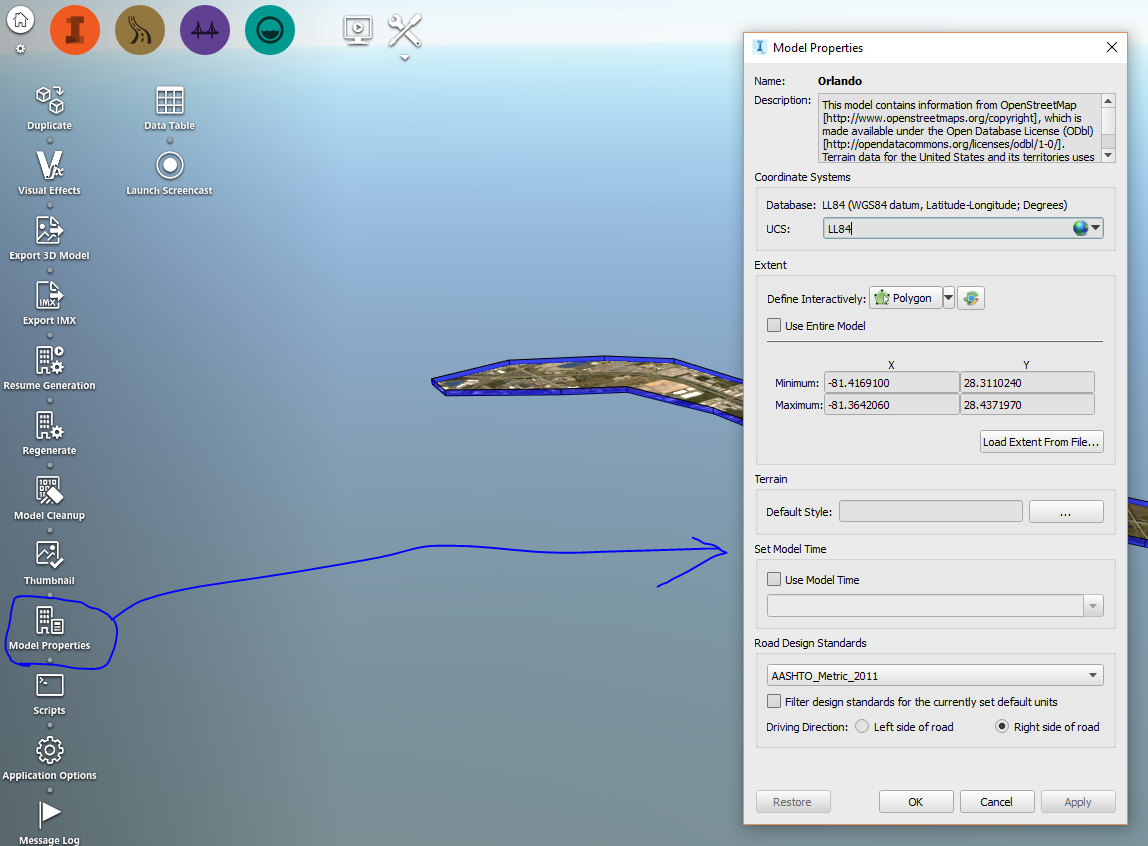Screen dimensions: 1148x846
Task: Click the Restore button
Action: click(x=793, y=801)
